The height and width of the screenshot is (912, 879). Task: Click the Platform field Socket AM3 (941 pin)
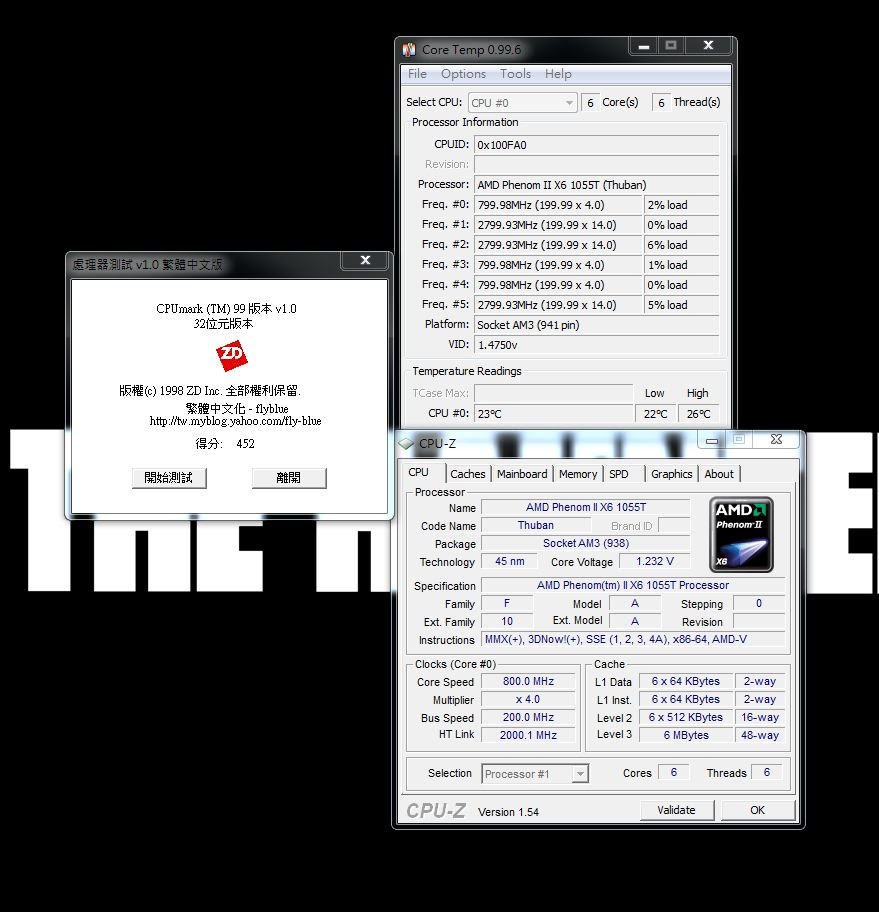click(x=596, y=325)
